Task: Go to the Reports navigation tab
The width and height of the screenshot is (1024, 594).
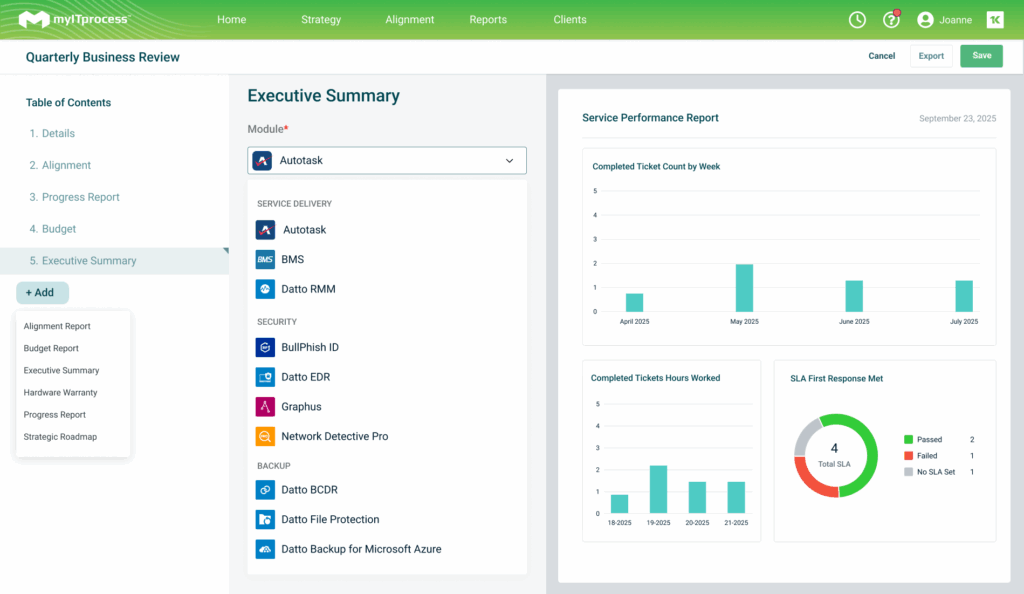Action: coord(488,20)
